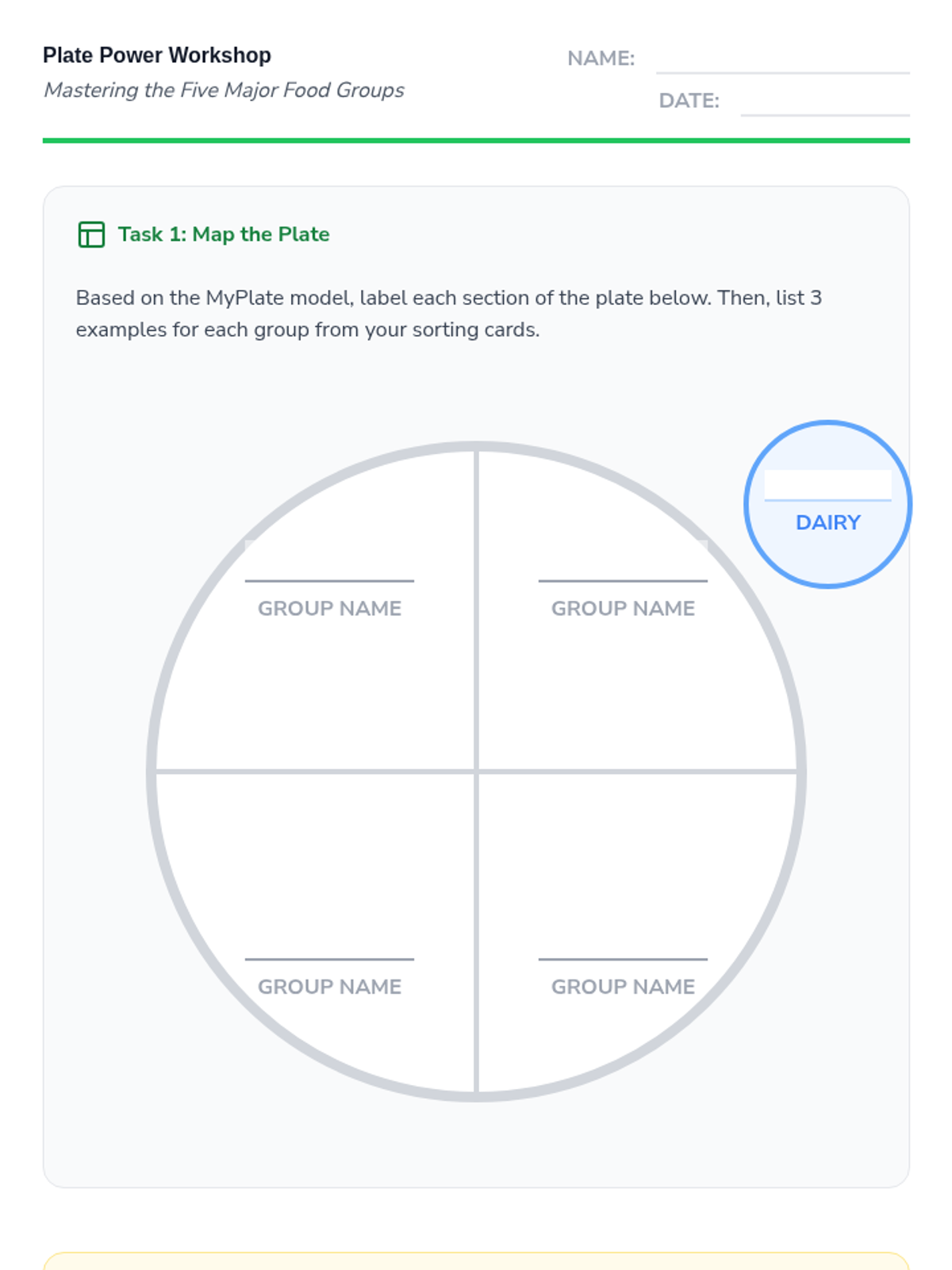Click the center where plate dividers cross
Screen dimensions: 952x1270
coord(476,771)
